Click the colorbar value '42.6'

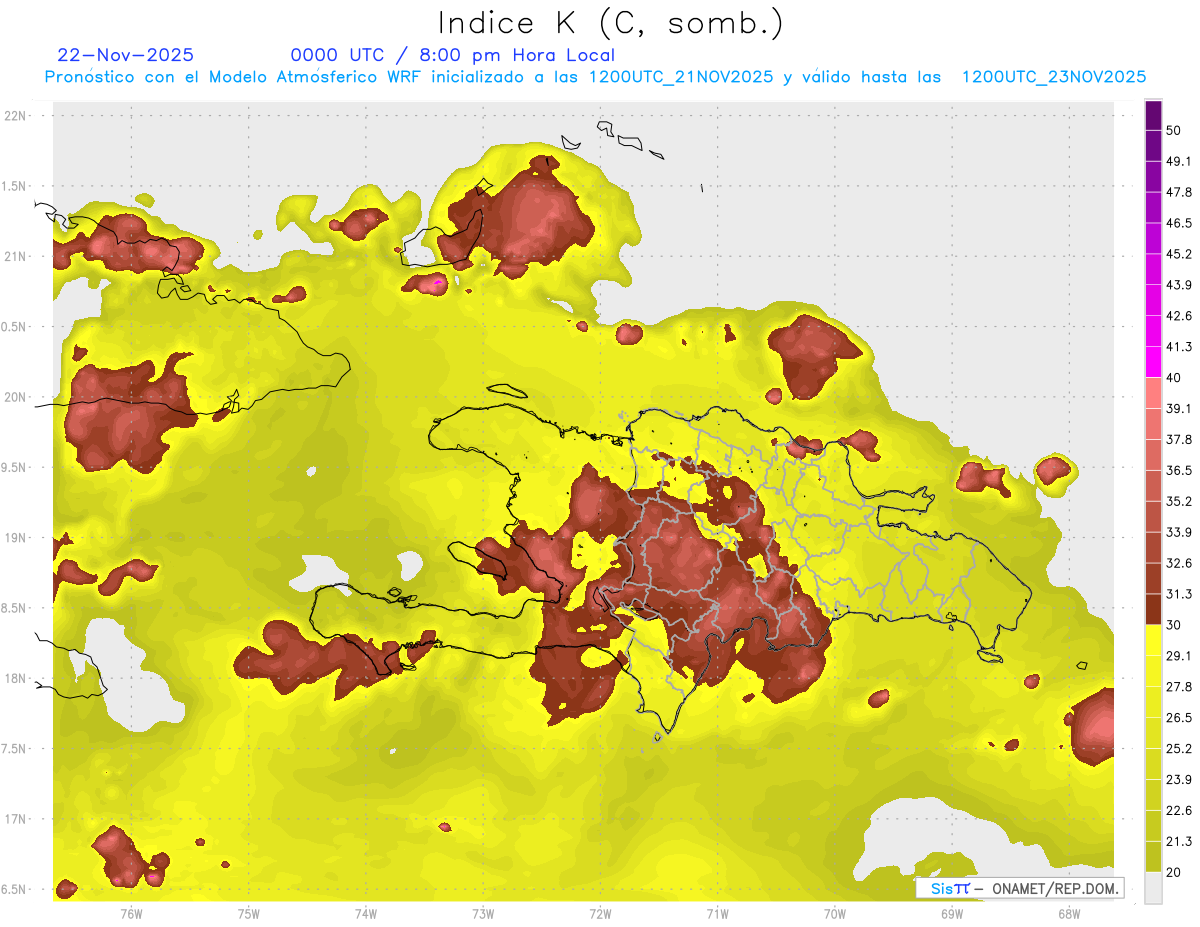1179,316
